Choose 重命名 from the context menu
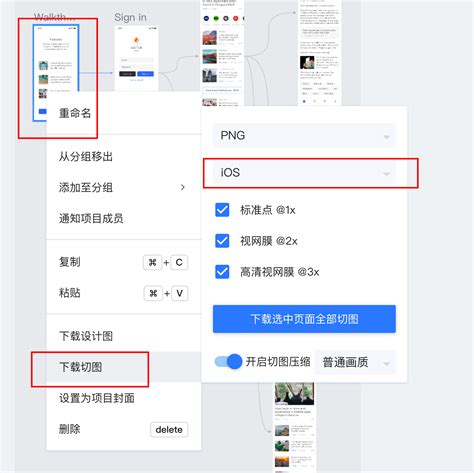474x473 pixels. pos(124,113)
